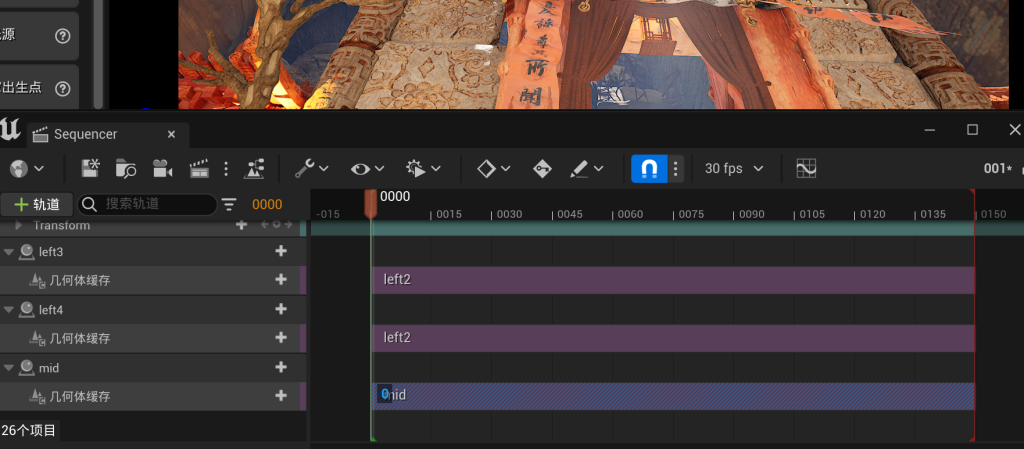Add section to left3's 几何体缓存 via plus

(281, 280)
